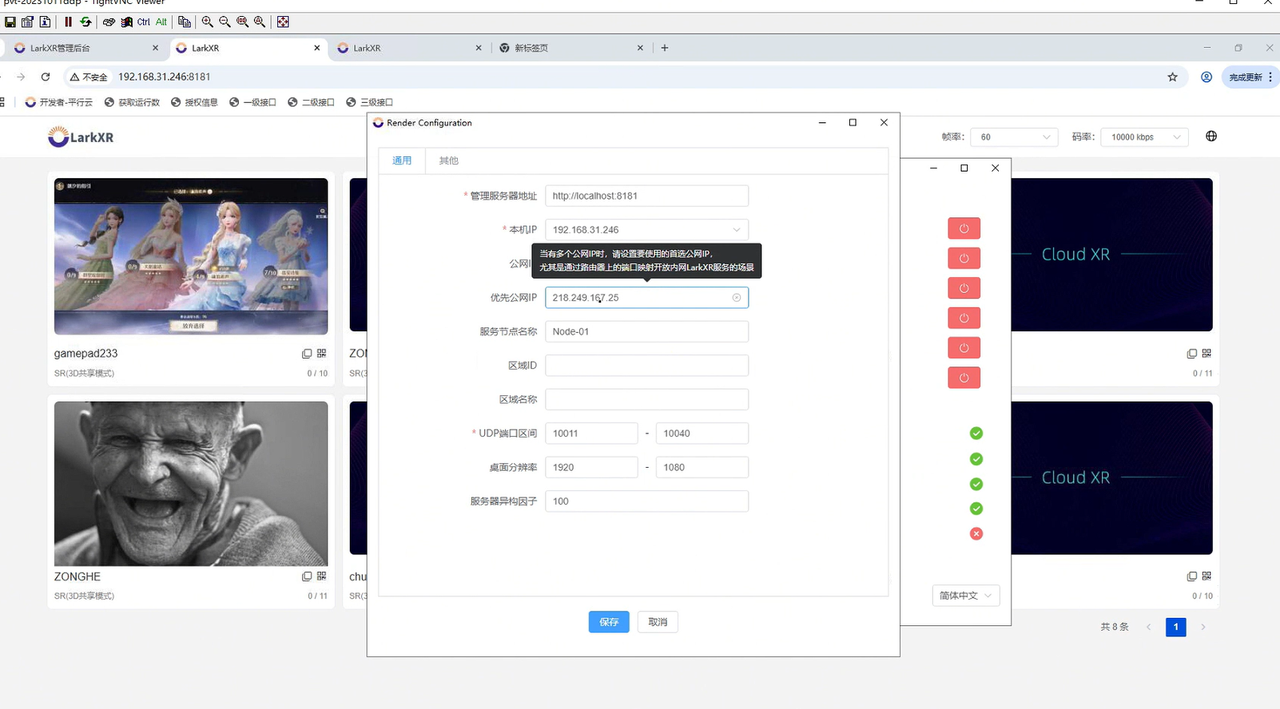Open TightVNC file transfer icon
This screenshot has width=1280, height=709.
184,21
